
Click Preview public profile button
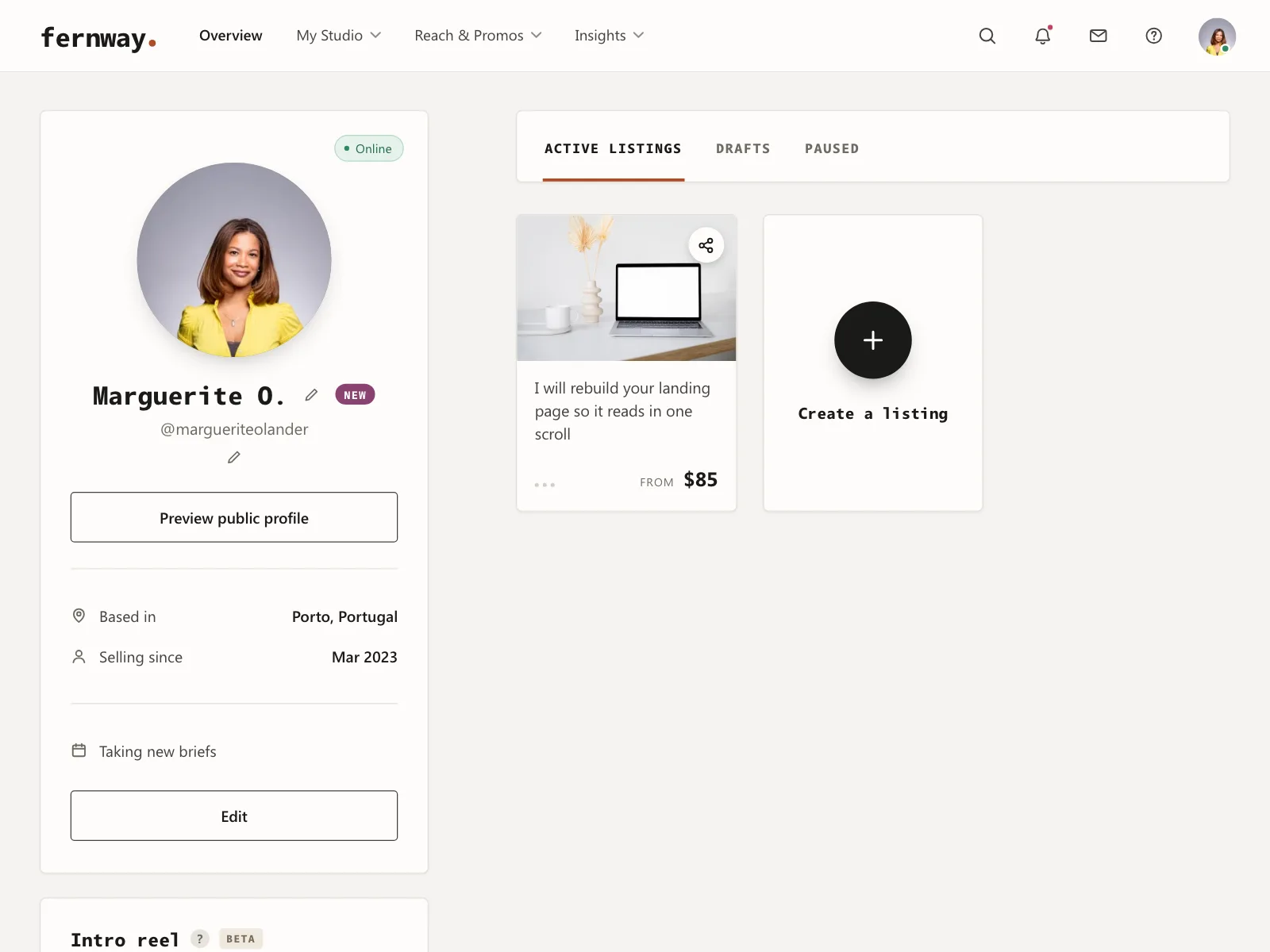pyautogui.click(x=234, y=517)
